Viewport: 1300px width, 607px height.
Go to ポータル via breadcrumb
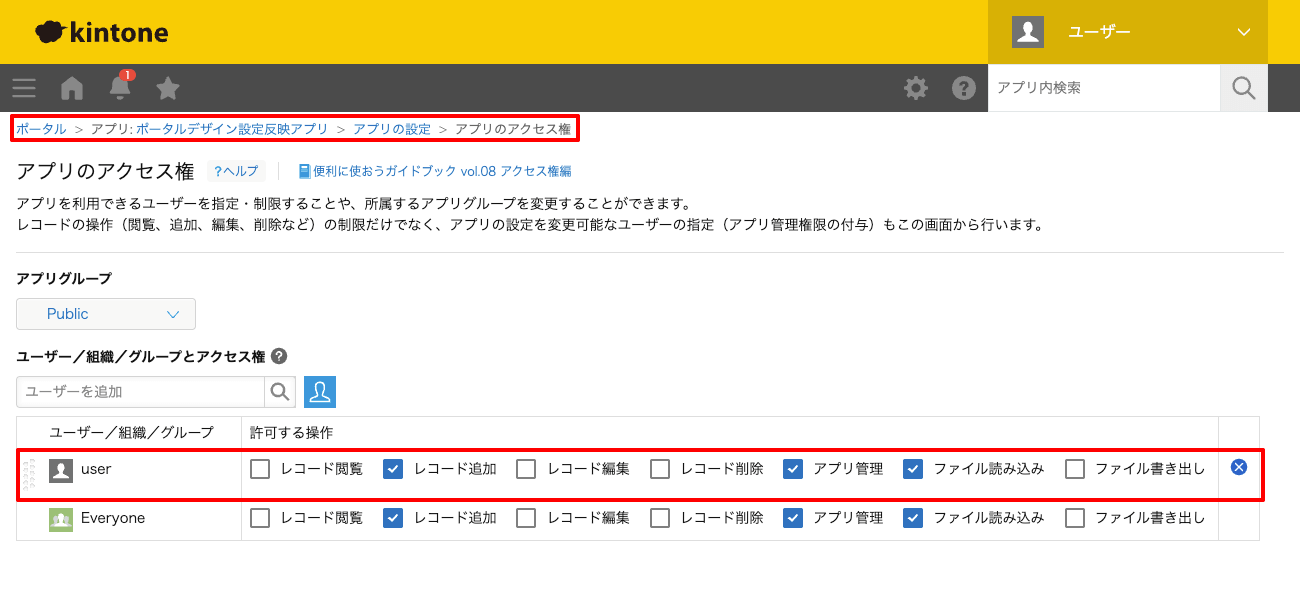[40, 128]
